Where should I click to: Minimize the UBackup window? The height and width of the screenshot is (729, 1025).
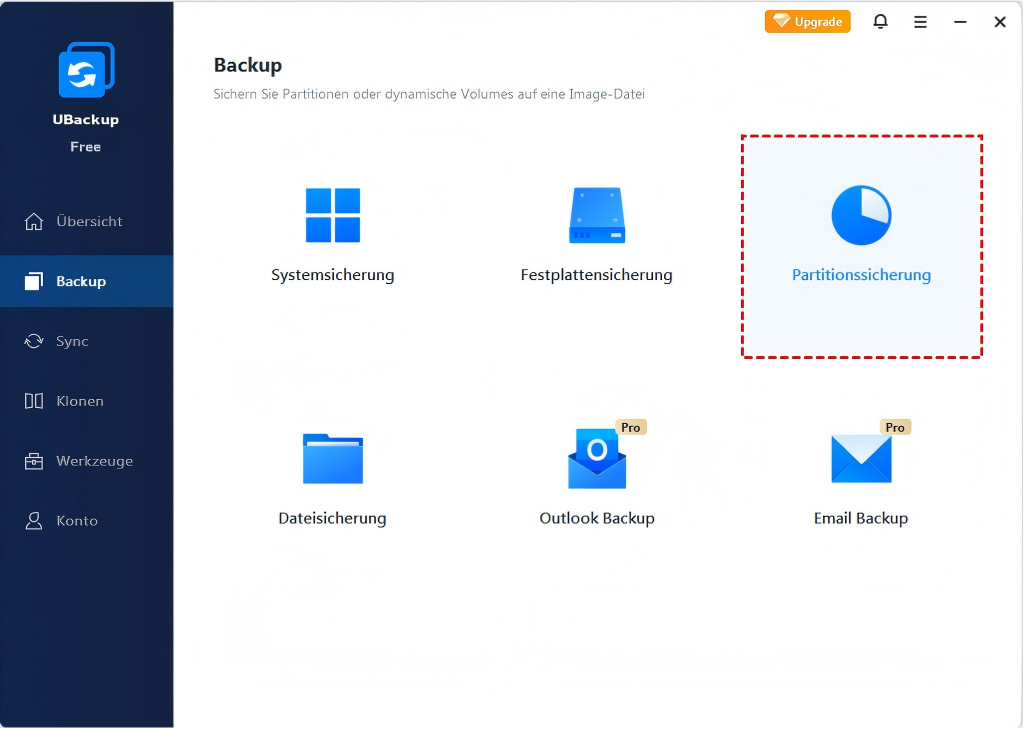960,22
